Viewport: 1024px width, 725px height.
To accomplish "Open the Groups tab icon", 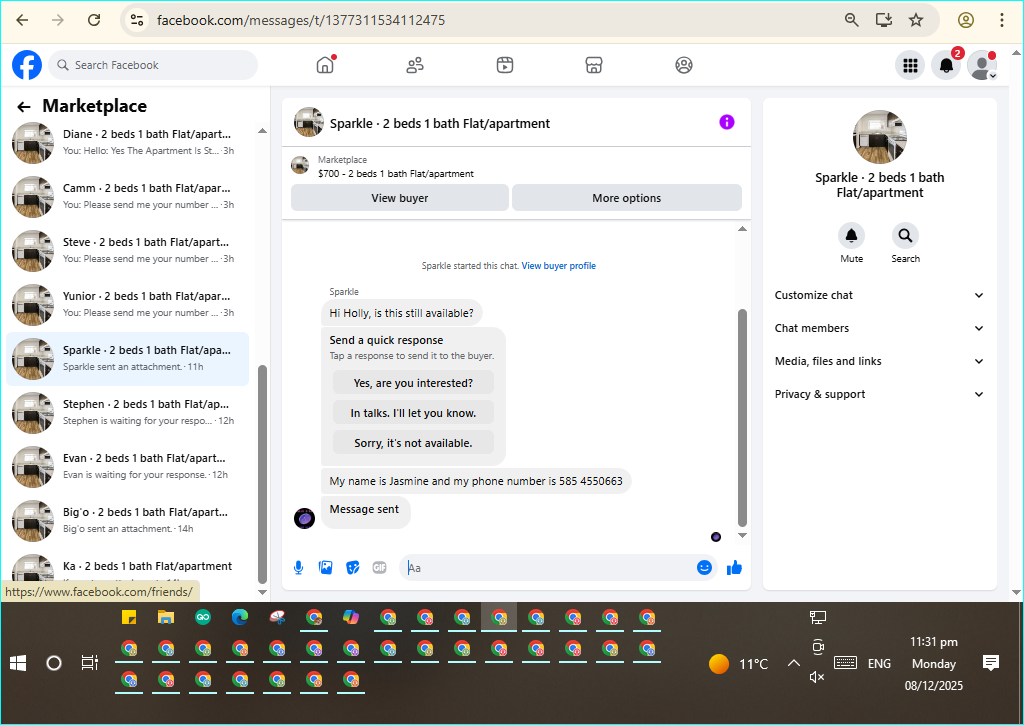I will point(684,65).
